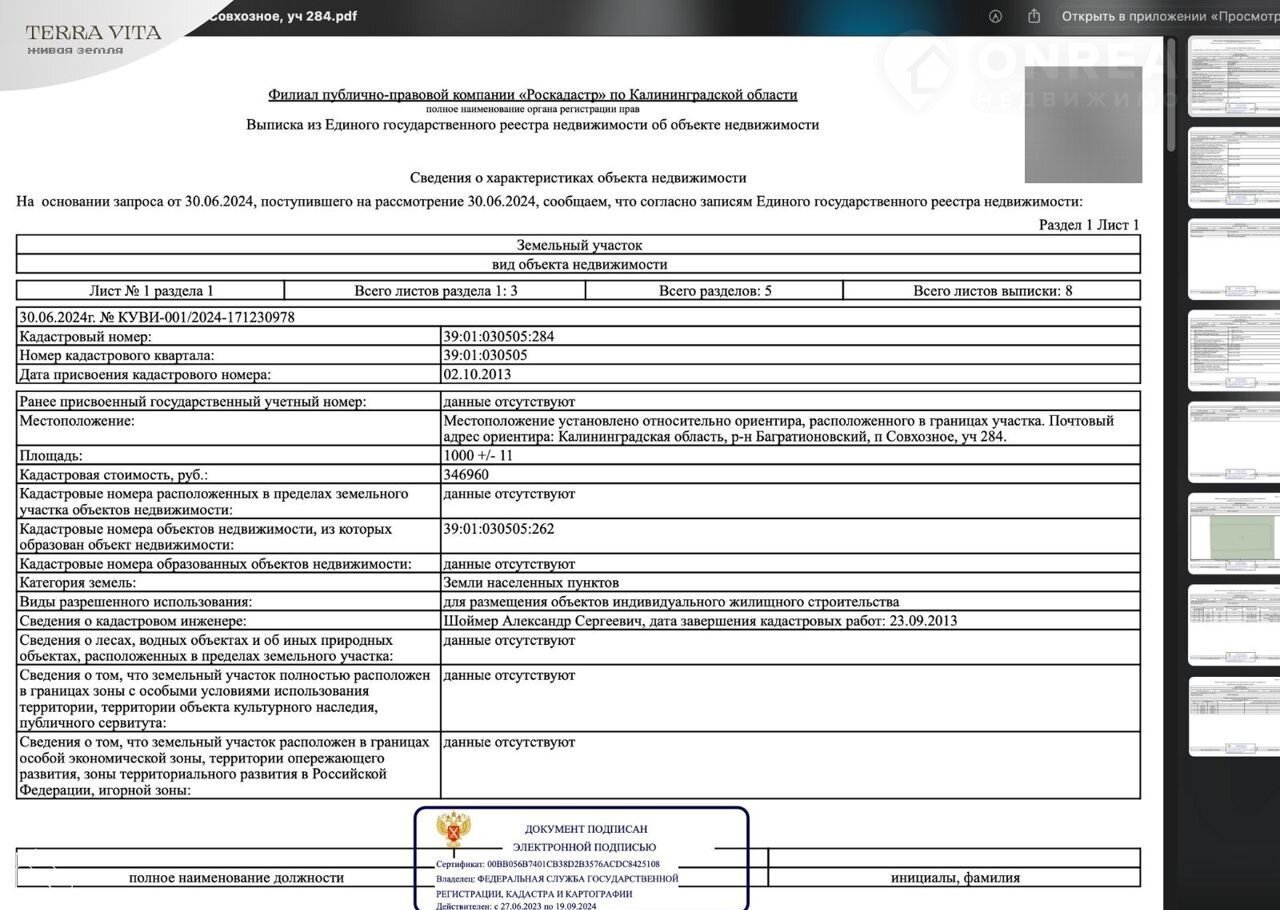
Task: Click the cadastral value 346960 cell
Action: click(x=466, y=475)
